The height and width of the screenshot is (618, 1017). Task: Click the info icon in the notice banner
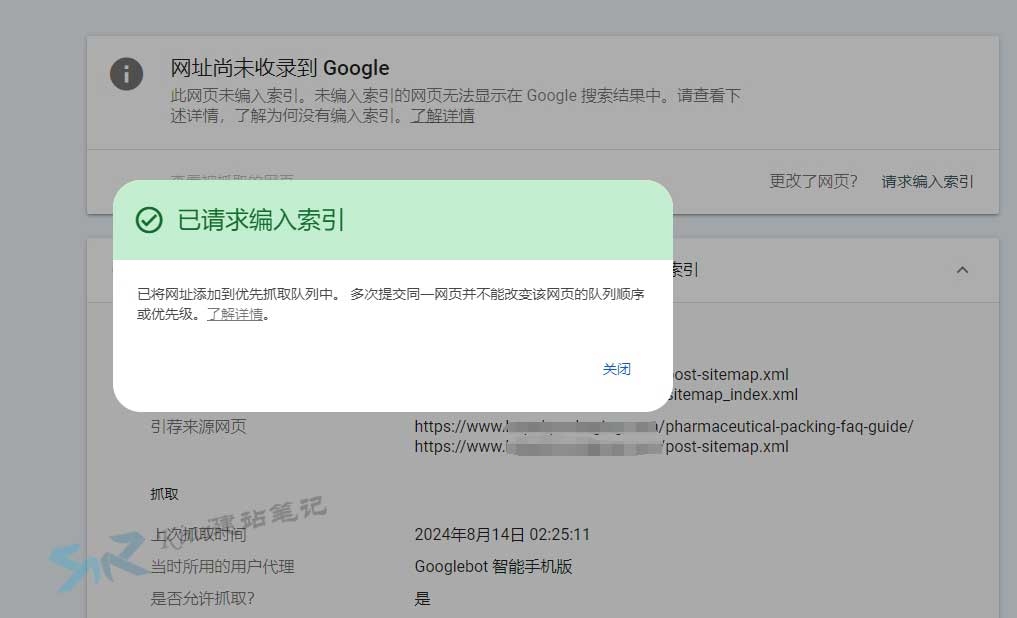pos(126,74)
